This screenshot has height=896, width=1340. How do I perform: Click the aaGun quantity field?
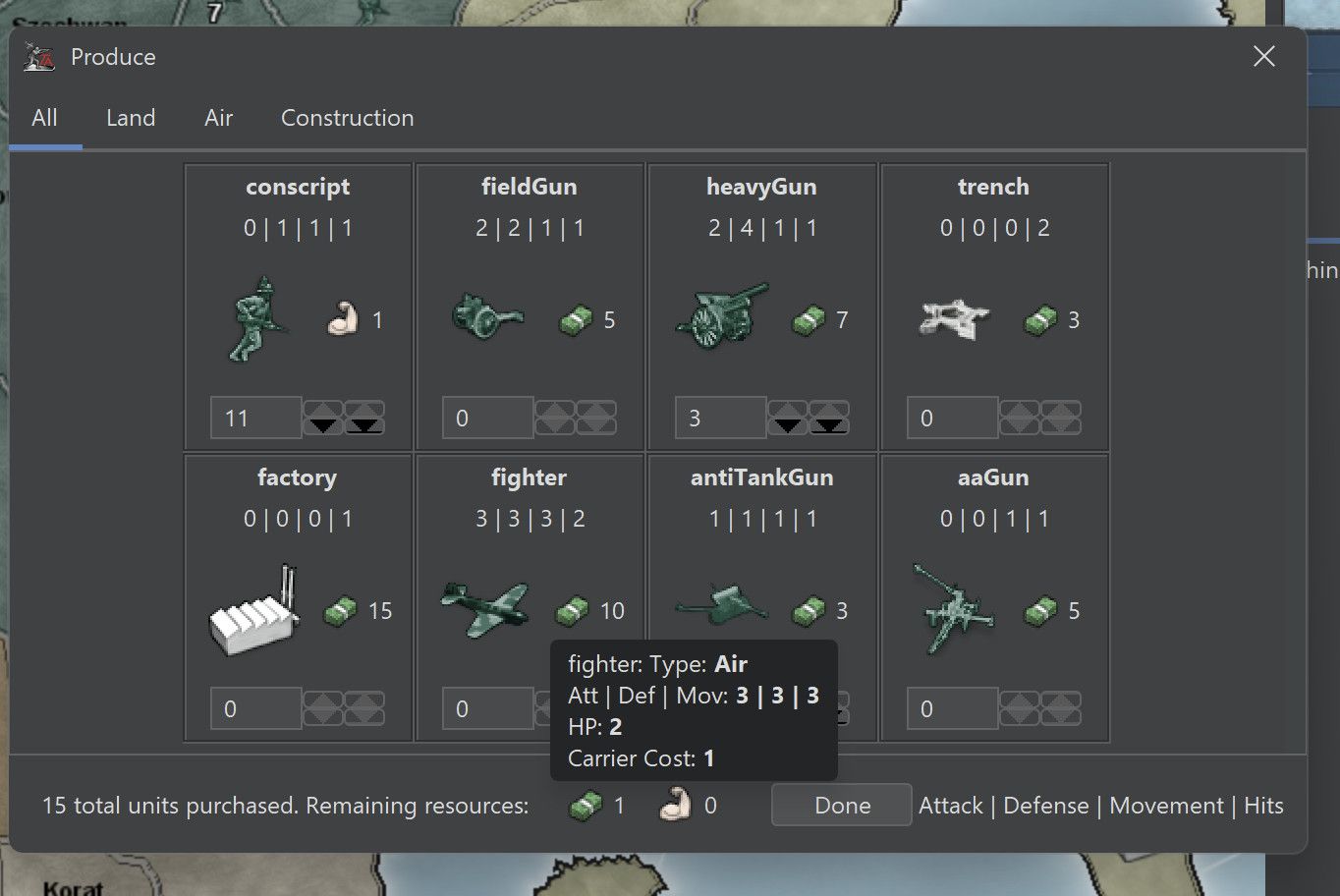click(952, 708)
